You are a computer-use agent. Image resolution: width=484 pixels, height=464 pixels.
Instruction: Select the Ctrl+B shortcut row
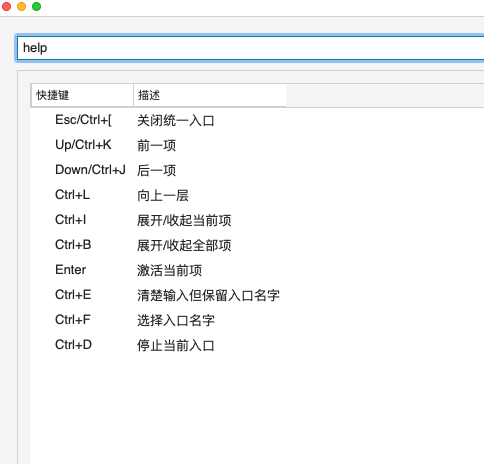257,245
